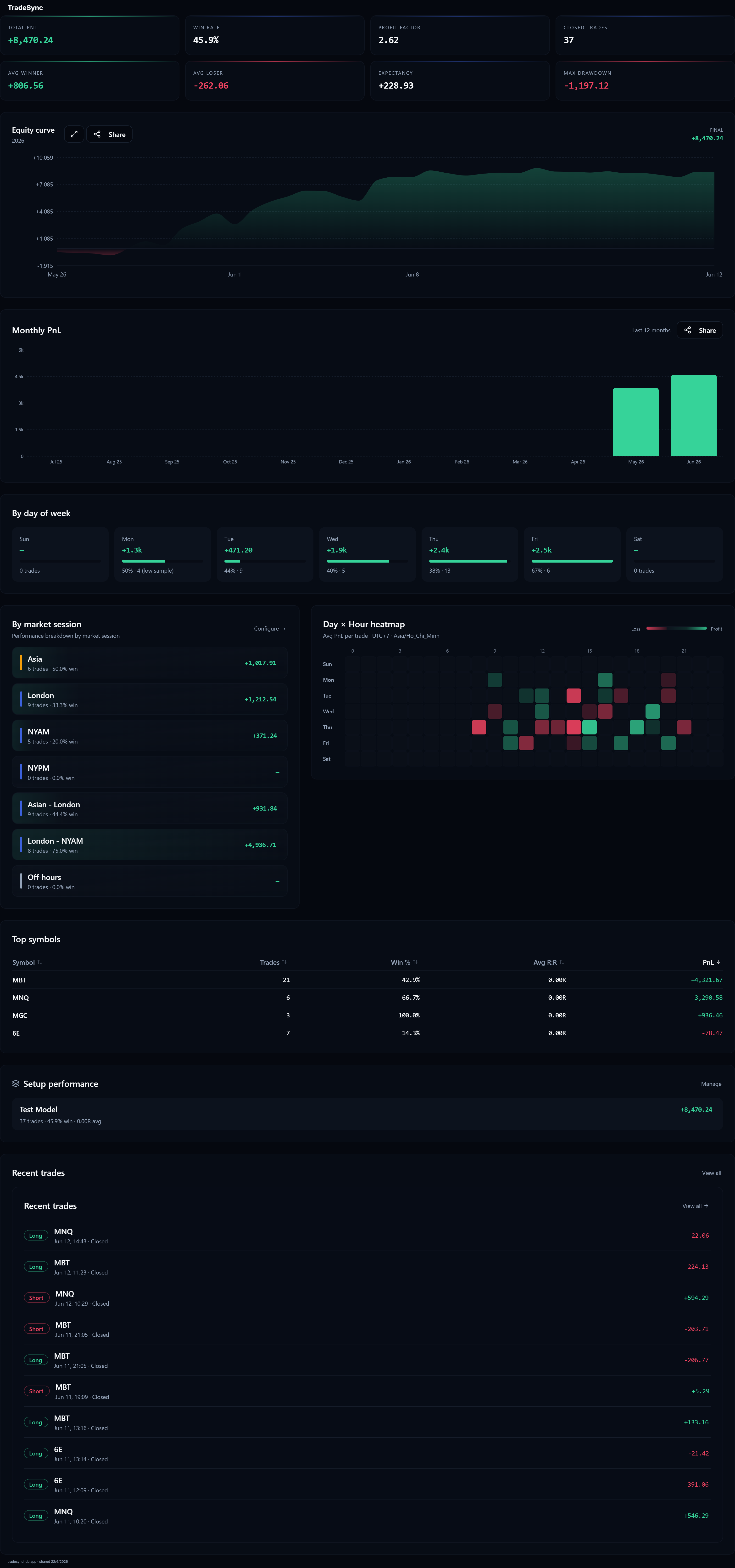Share the Equity curve chart
Viewport: 735px width, 1568px height.
[x=110, y=134]
